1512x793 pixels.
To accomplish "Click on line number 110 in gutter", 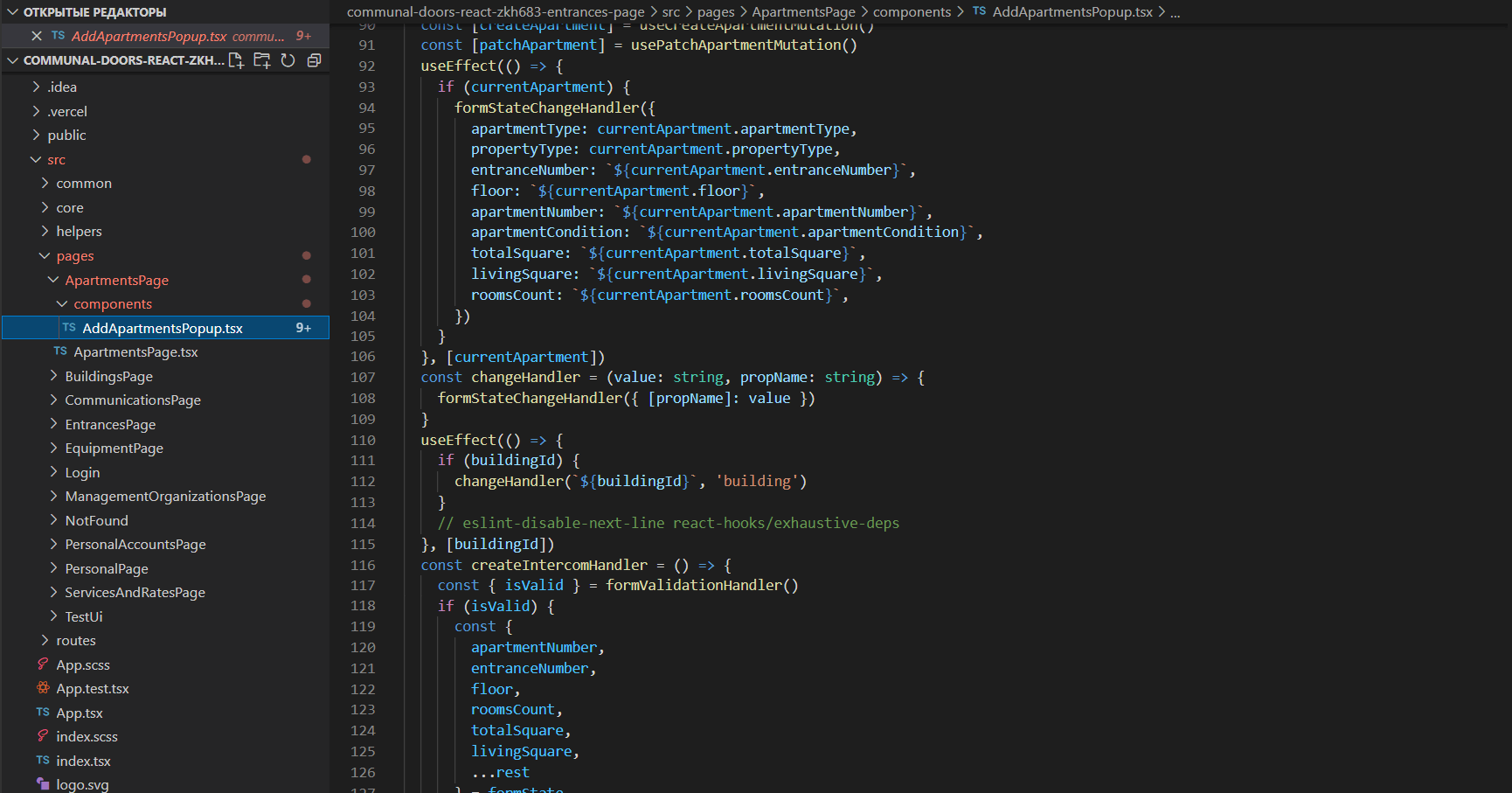I will (x=363, y=440).
